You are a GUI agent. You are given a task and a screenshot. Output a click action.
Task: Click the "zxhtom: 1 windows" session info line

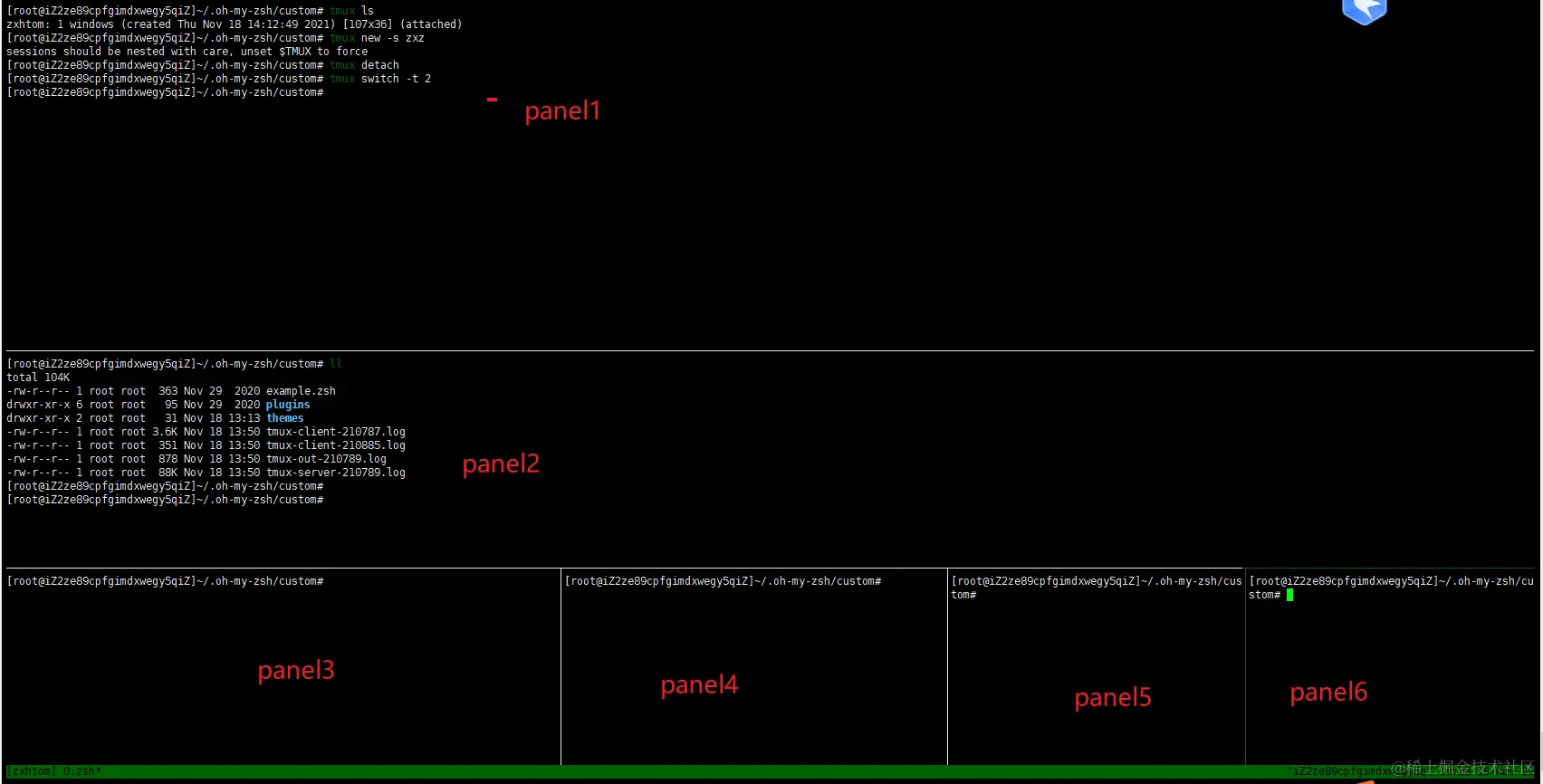pos(235,24)
